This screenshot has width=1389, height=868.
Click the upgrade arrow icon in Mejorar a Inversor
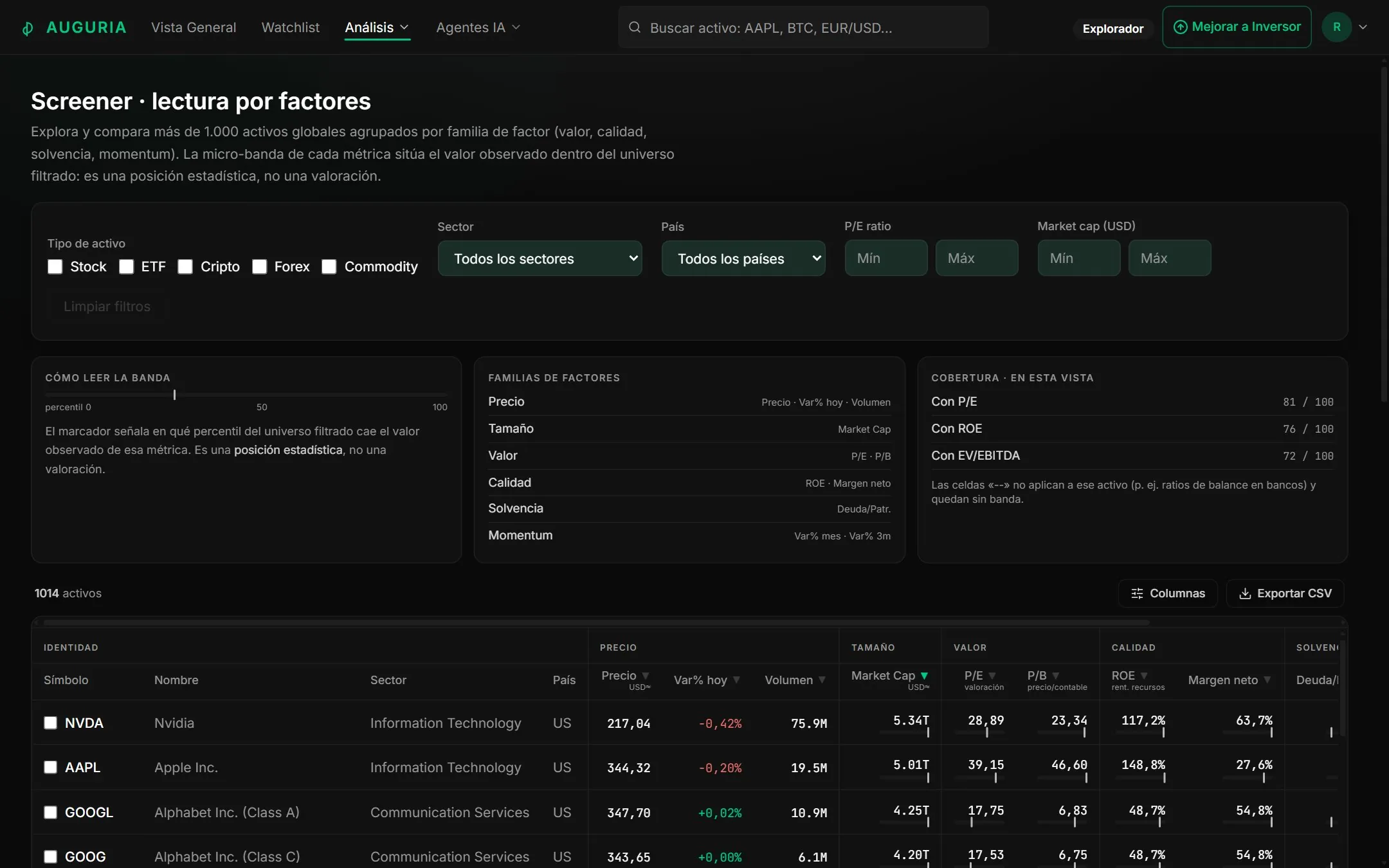pyautogui.click(x=1180, y=27)
